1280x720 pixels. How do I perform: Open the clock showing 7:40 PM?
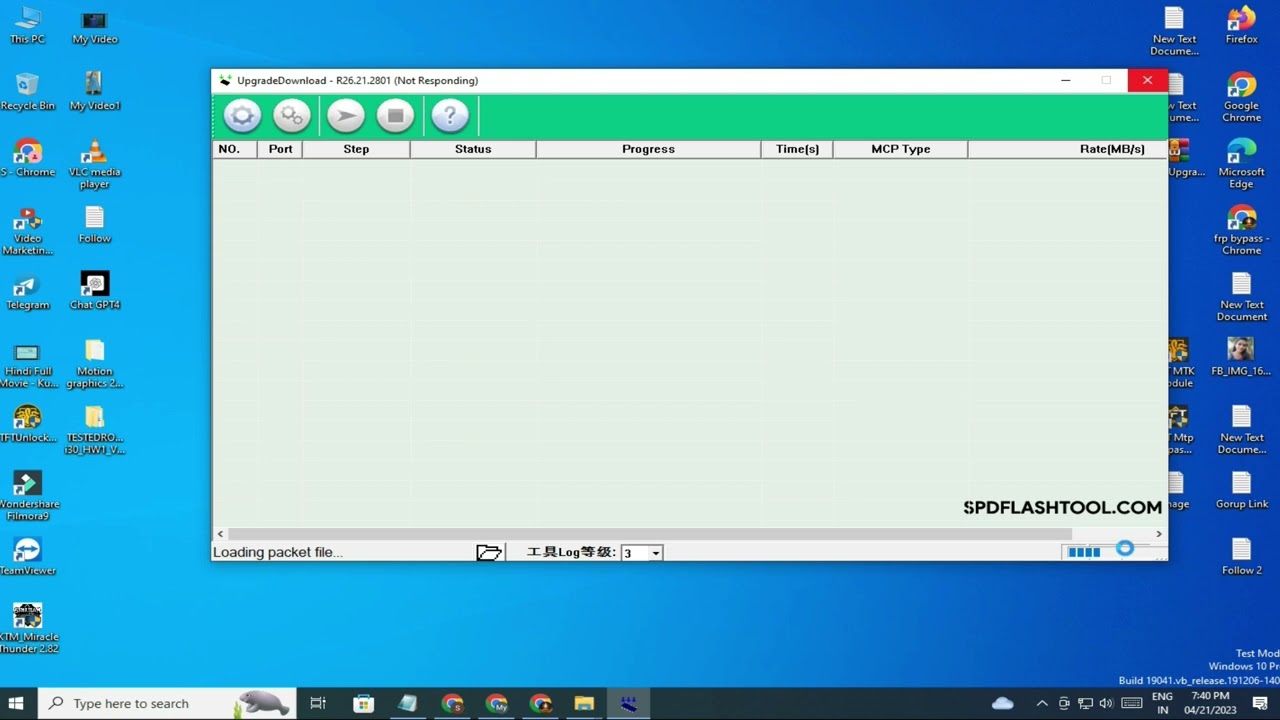point(1211,704)
